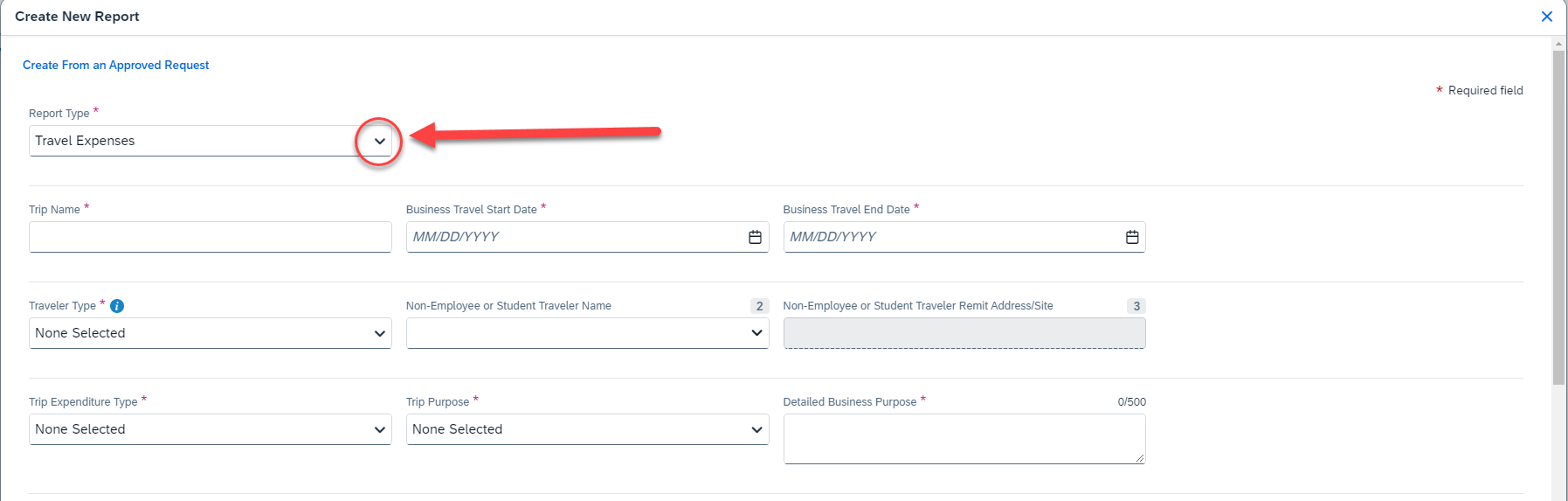Click the resize handle of Detailed Business Purpose
Screen dimensions: 1568x501
click(x=1140, y=458)
